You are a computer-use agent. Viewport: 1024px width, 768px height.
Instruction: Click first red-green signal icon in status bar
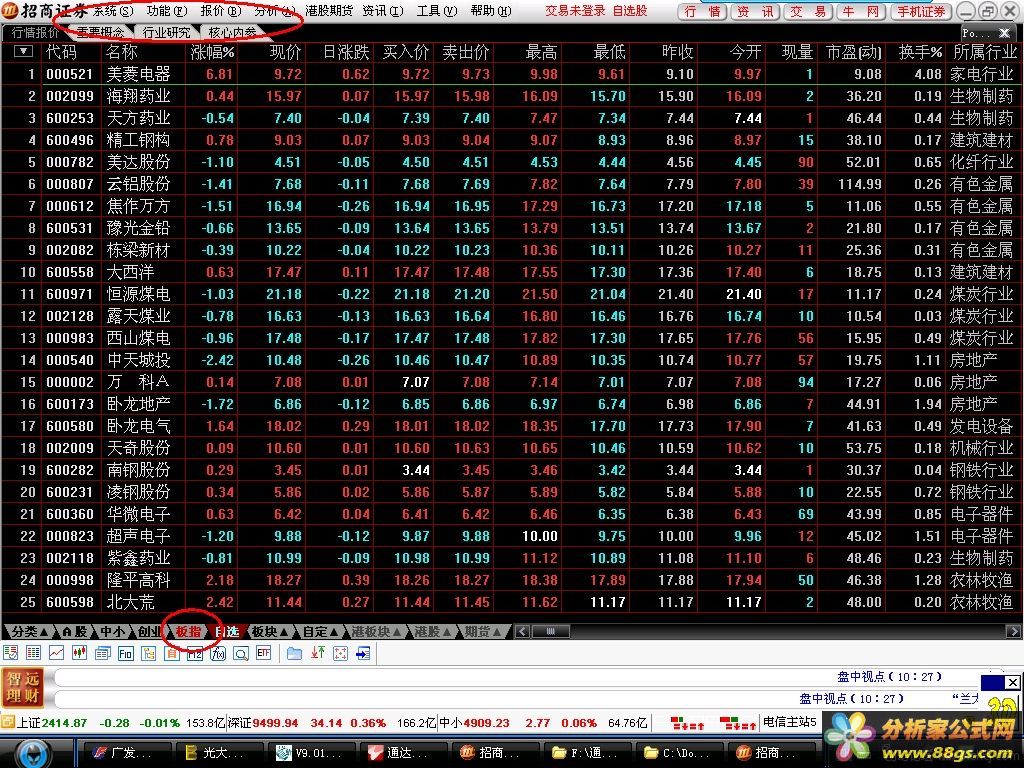point(688,723)
